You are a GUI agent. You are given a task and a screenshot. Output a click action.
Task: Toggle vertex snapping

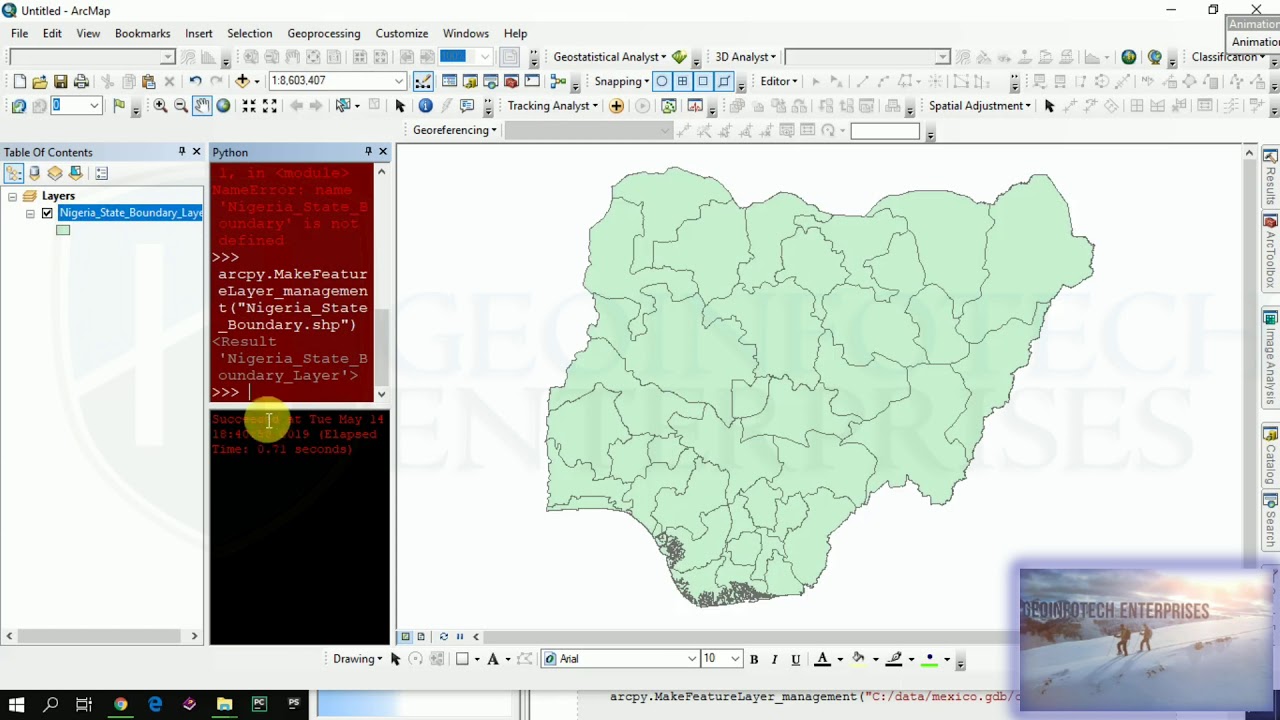703,81
